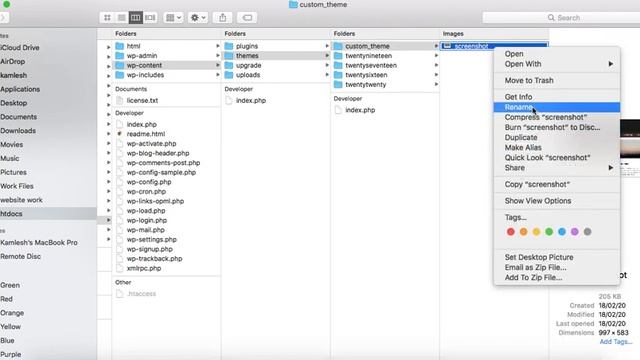Apply the green tag color

point(549,232)
